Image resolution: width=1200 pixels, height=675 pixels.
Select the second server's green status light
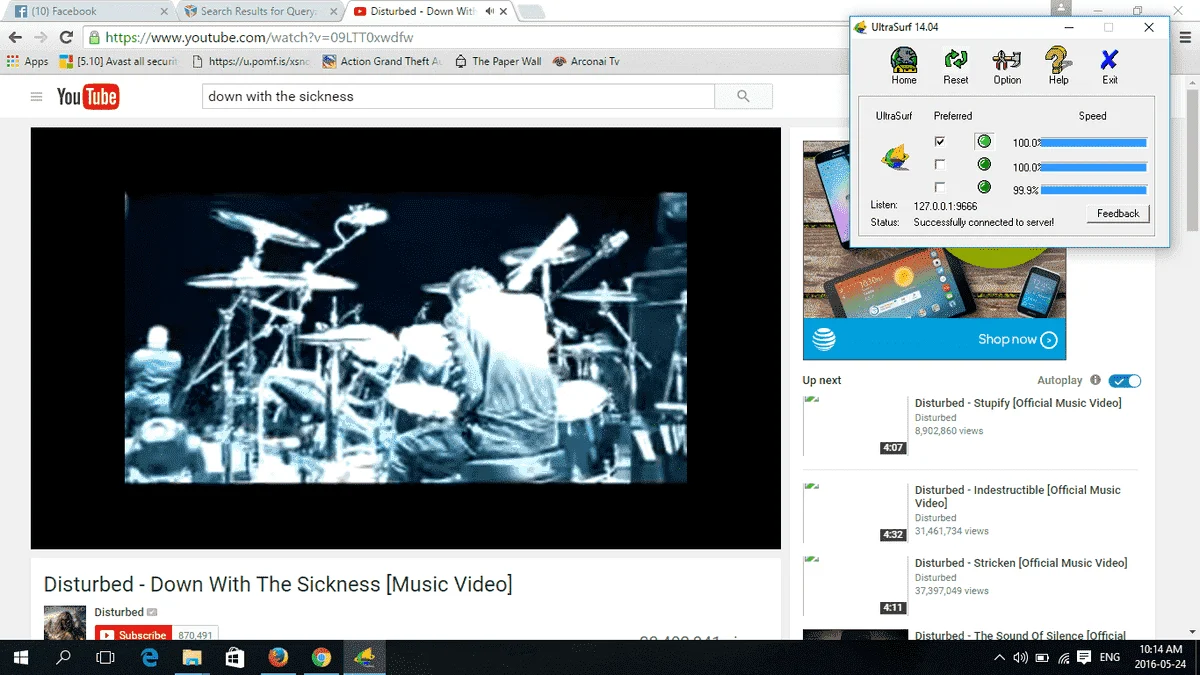coord(984,164)
